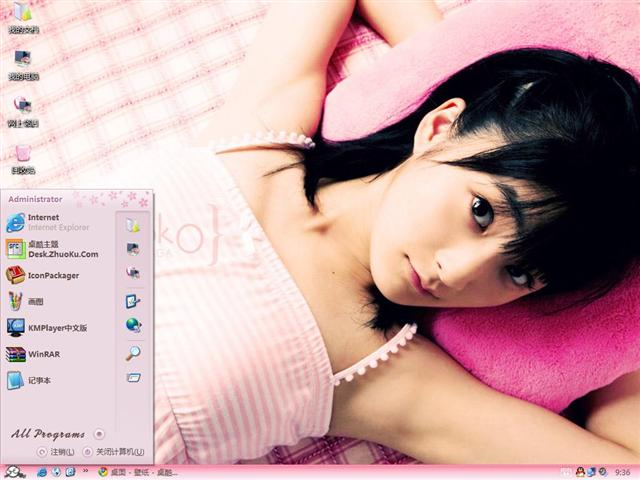Open network connections globe icon in start menu
The width and height of the screenshot is (640, 480).
coord(133,325)
